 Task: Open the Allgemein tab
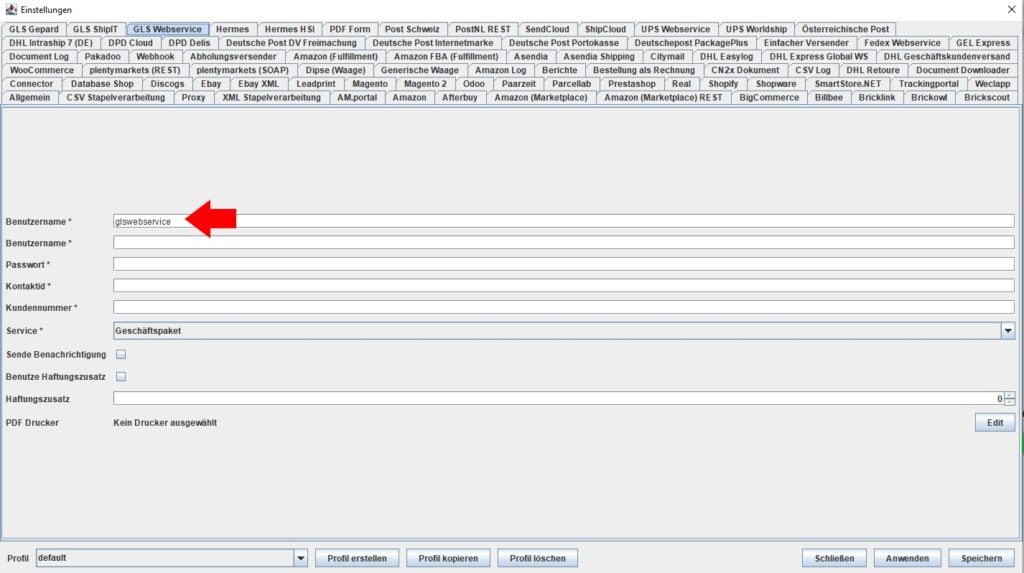point(29,98)
